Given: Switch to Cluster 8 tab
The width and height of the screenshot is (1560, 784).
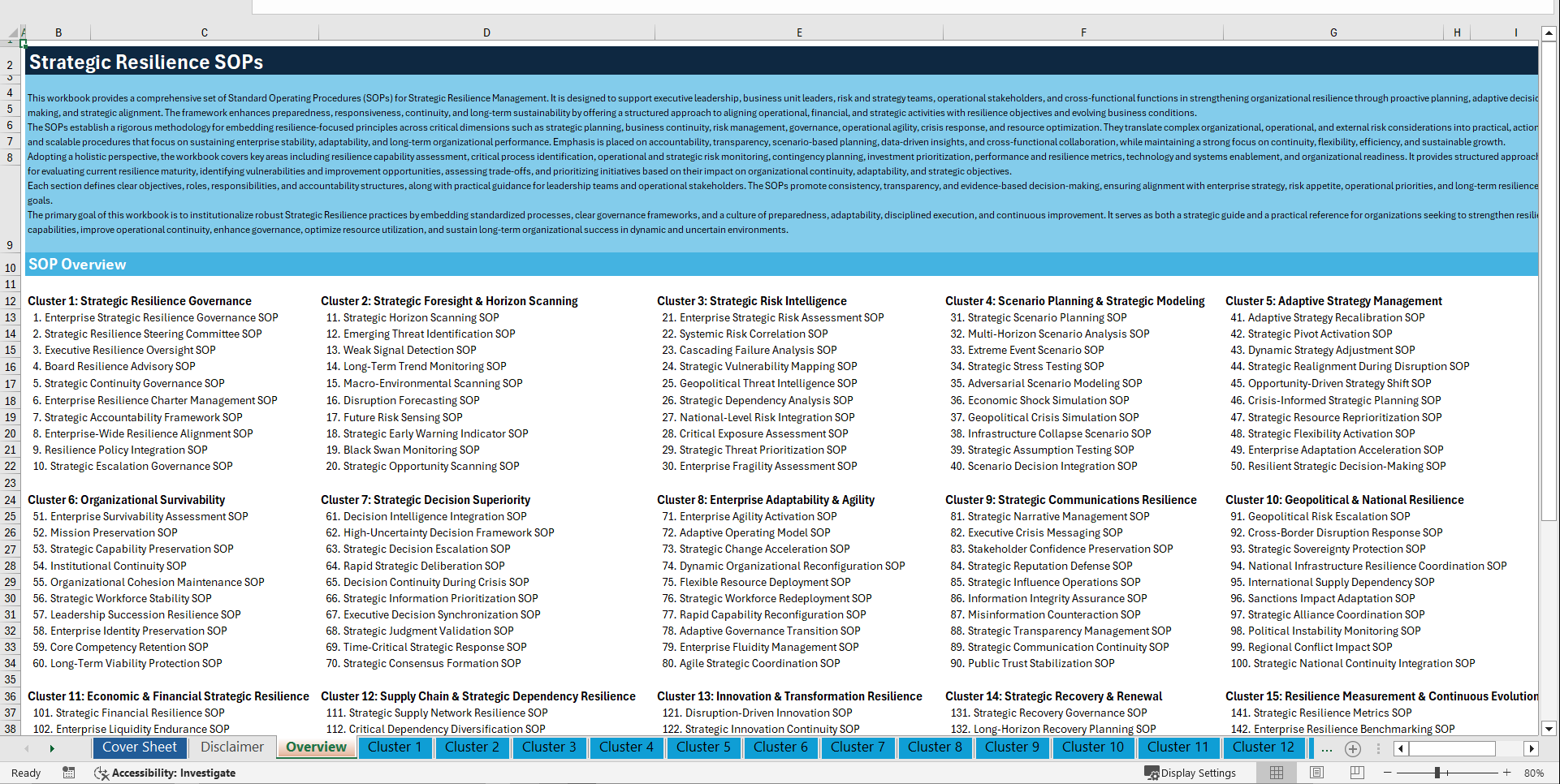Looking at the screenshot, I should (x=935, y=747).
